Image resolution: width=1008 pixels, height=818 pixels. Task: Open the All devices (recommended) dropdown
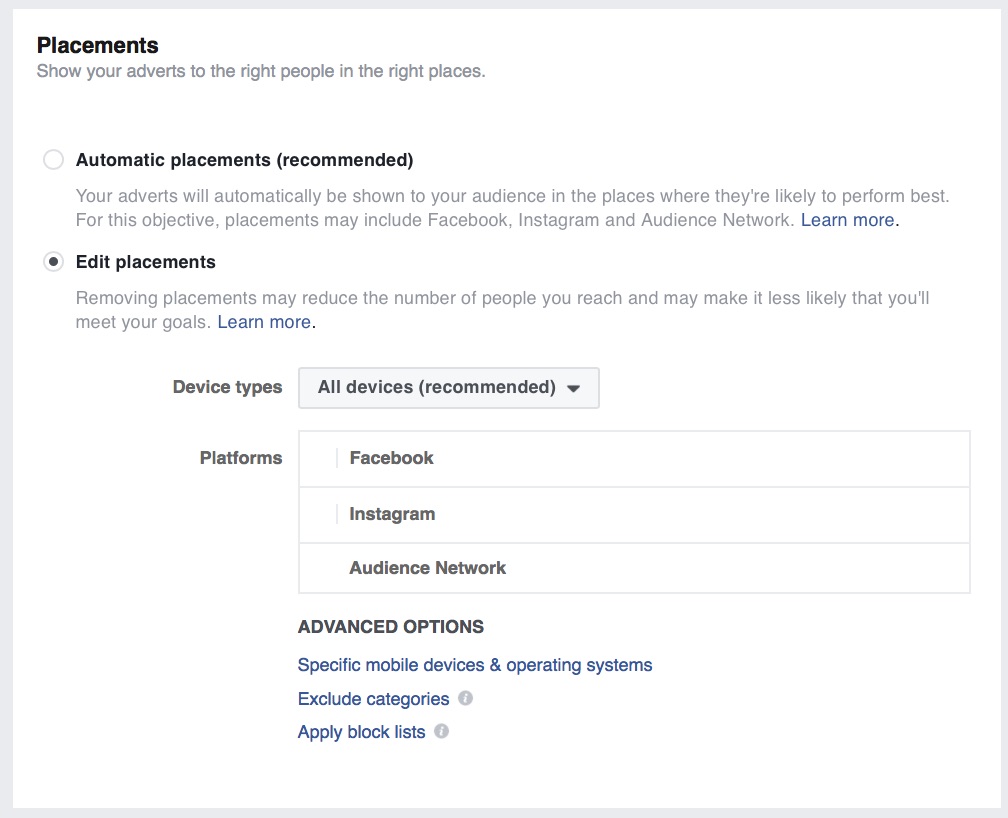(x=449, y=388)
